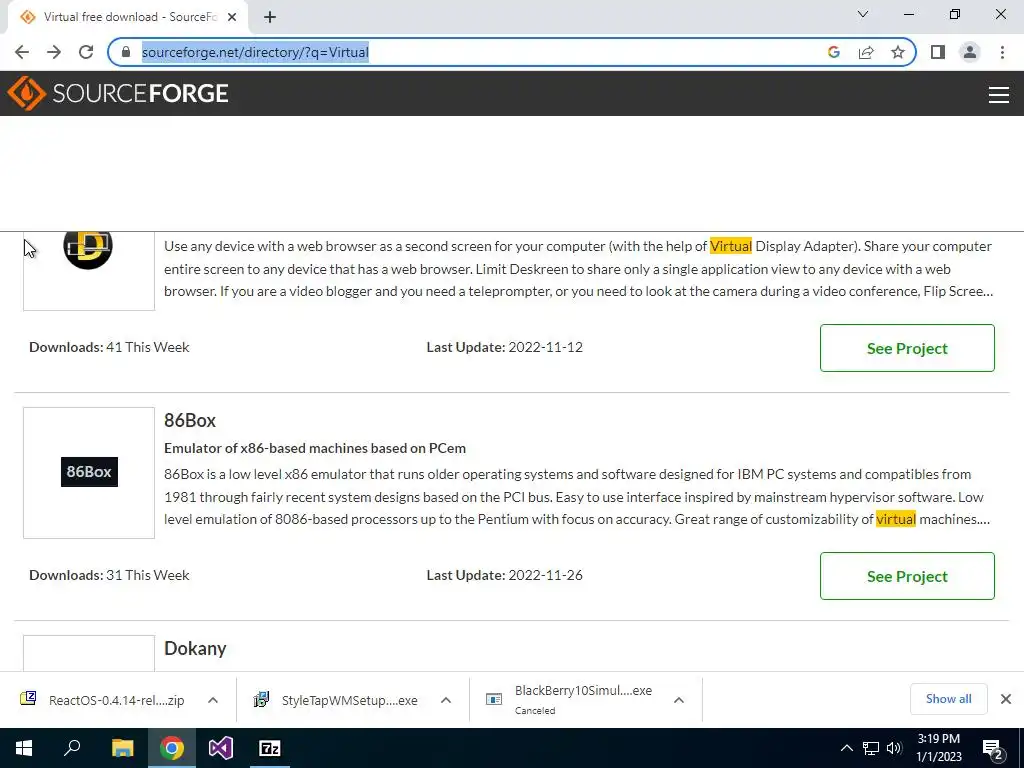Share this page using the share icon
This screenshot has height=768, width=1024.
pos(866,52)
